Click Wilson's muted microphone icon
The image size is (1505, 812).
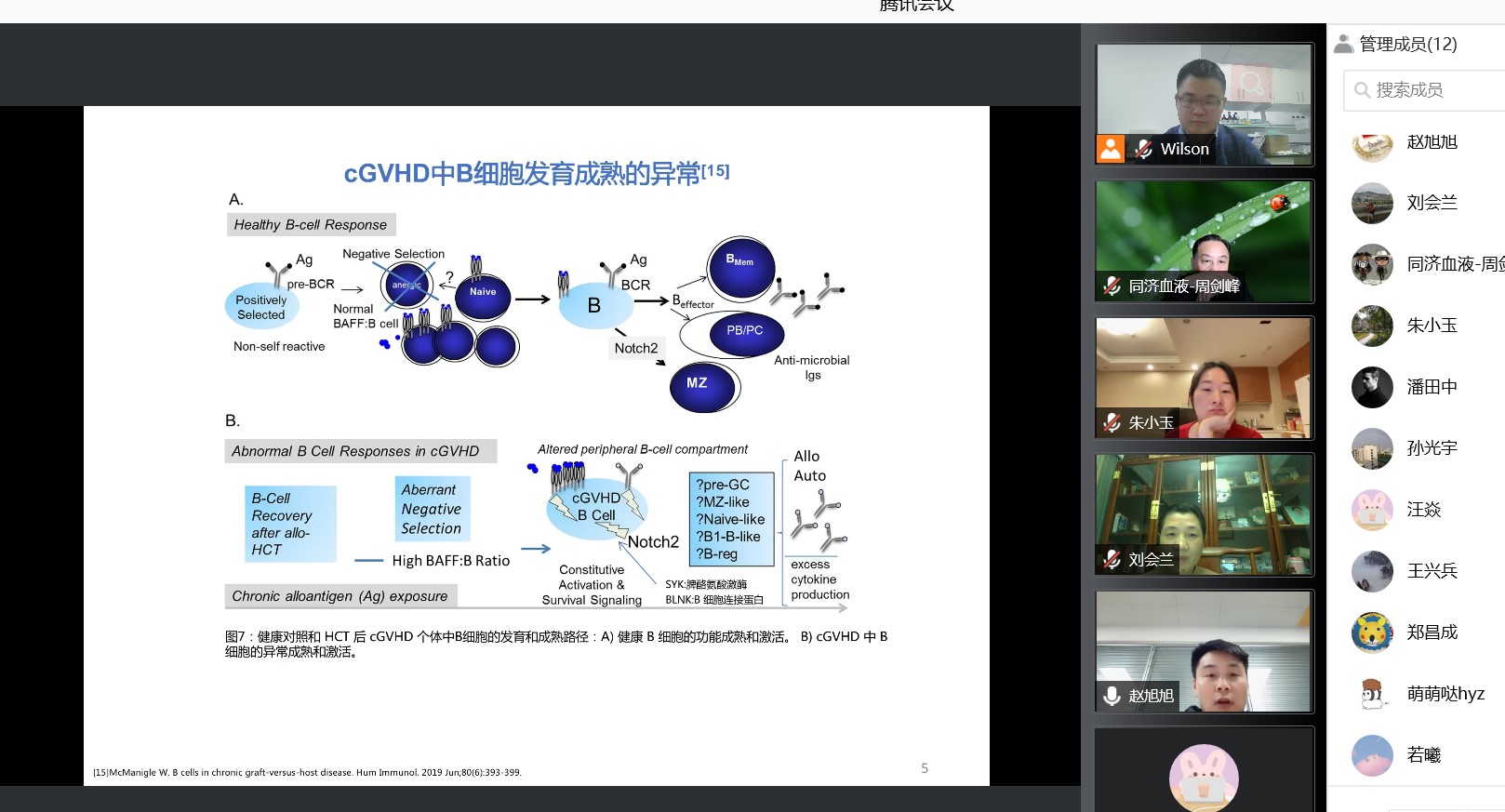click(1143, 149)
